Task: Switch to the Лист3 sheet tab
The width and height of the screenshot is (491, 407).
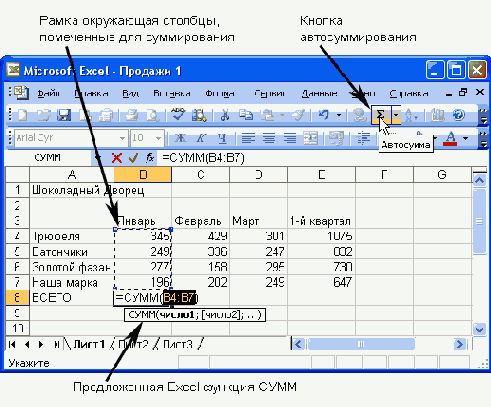Action: click(x=178, y=344)
